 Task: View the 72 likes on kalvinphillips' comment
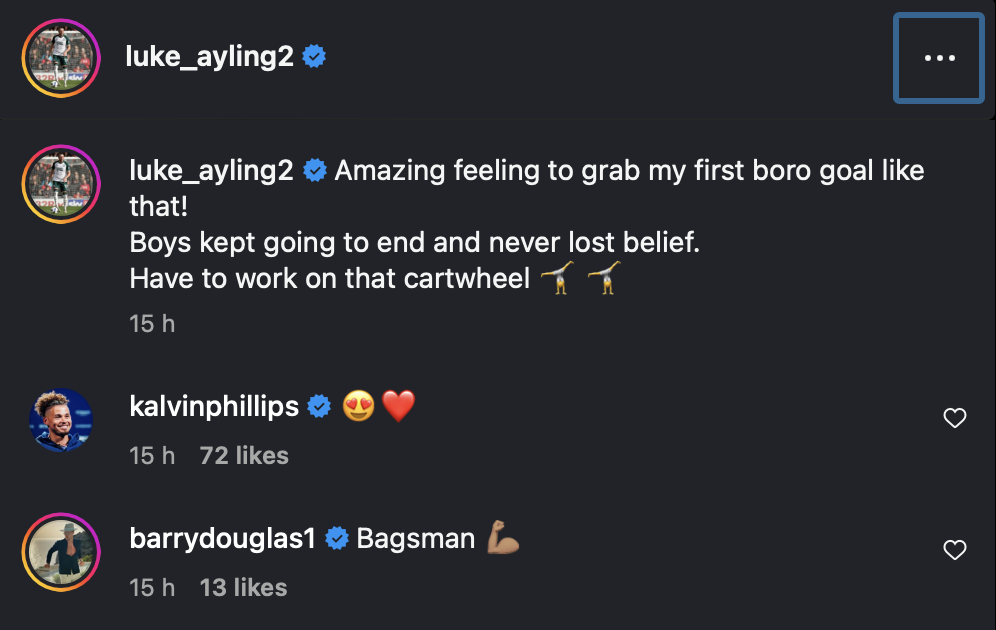click(x=244, y=456)
